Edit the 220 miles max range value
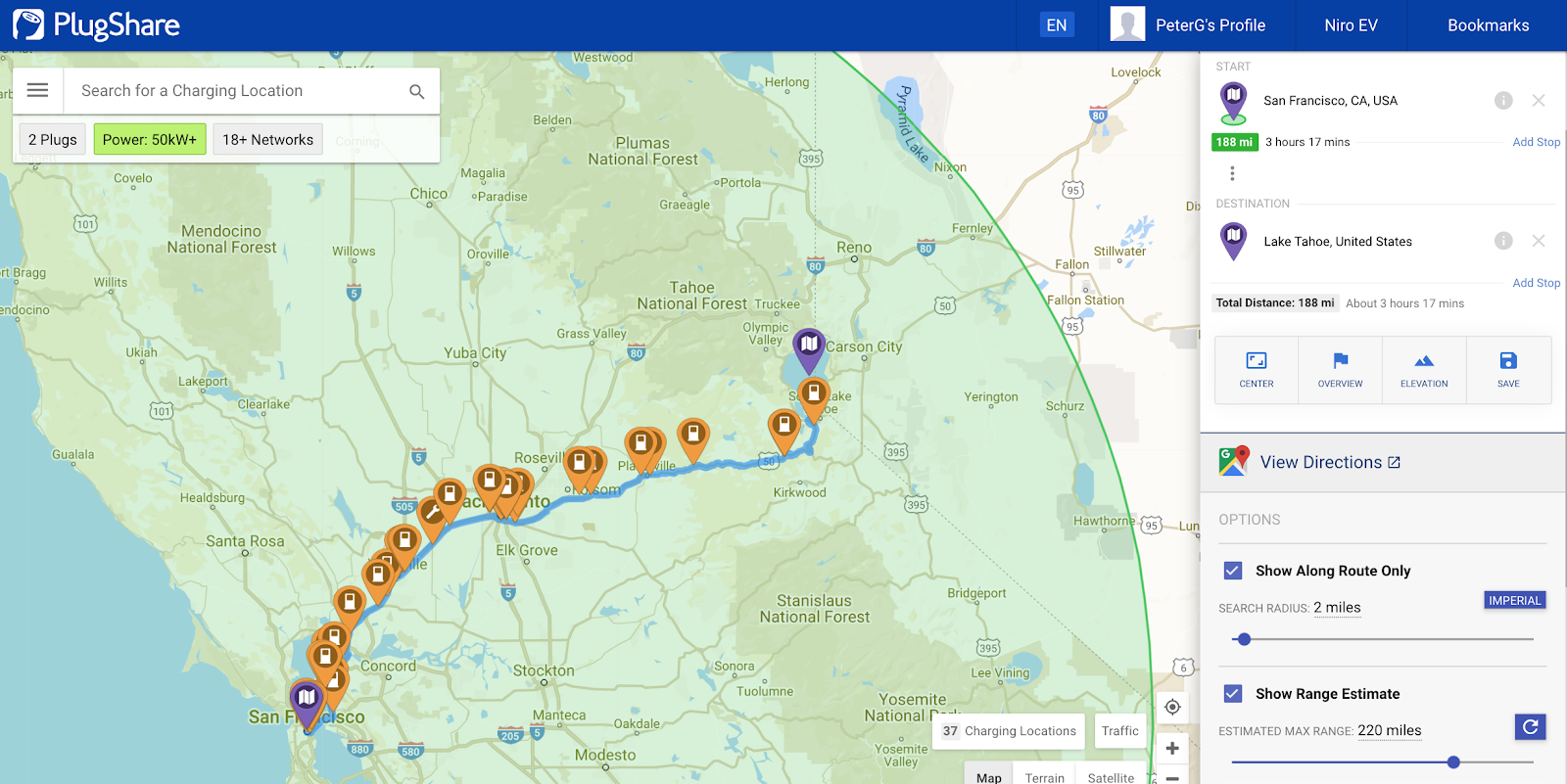The height and width of the screenshot is (784, 1567). pyautogui.click(x=1389, y=730)
